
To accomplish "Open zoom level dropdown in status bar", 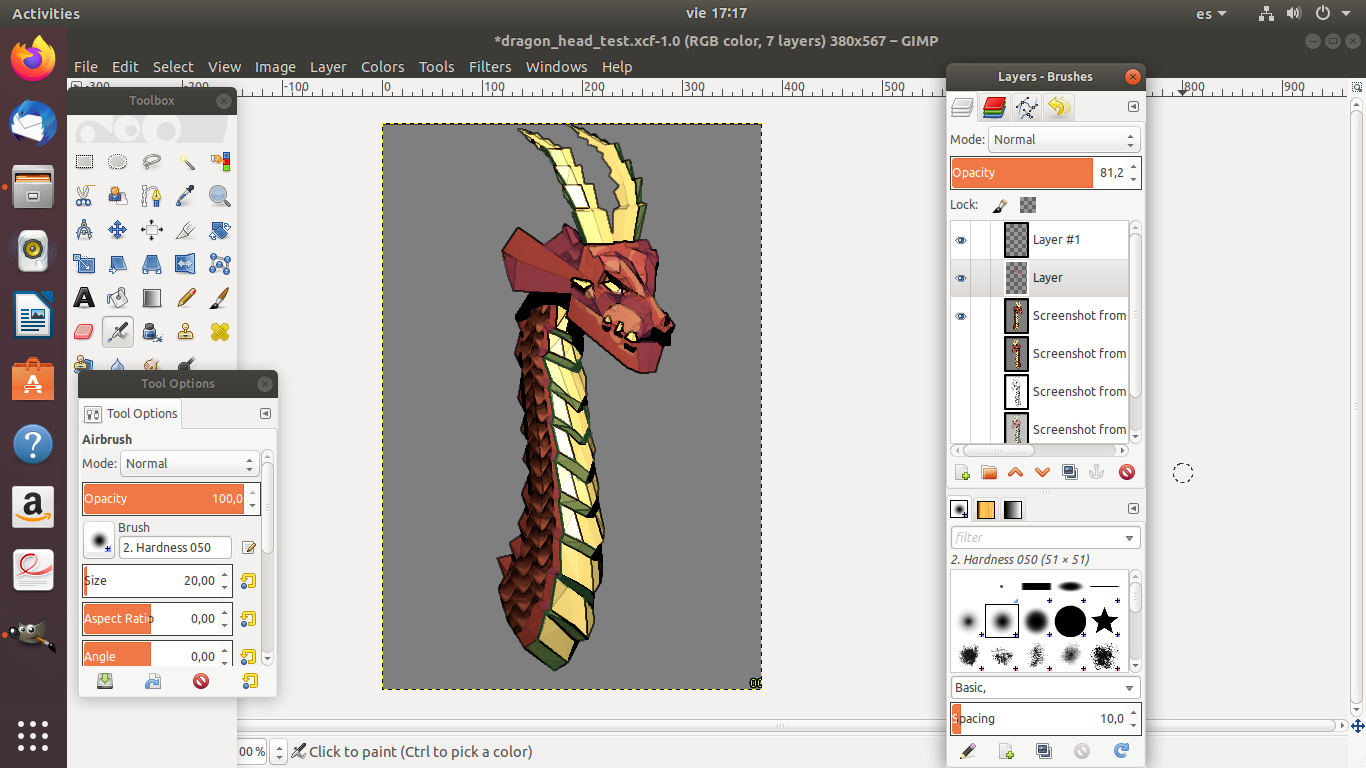I will pos(280,752).
